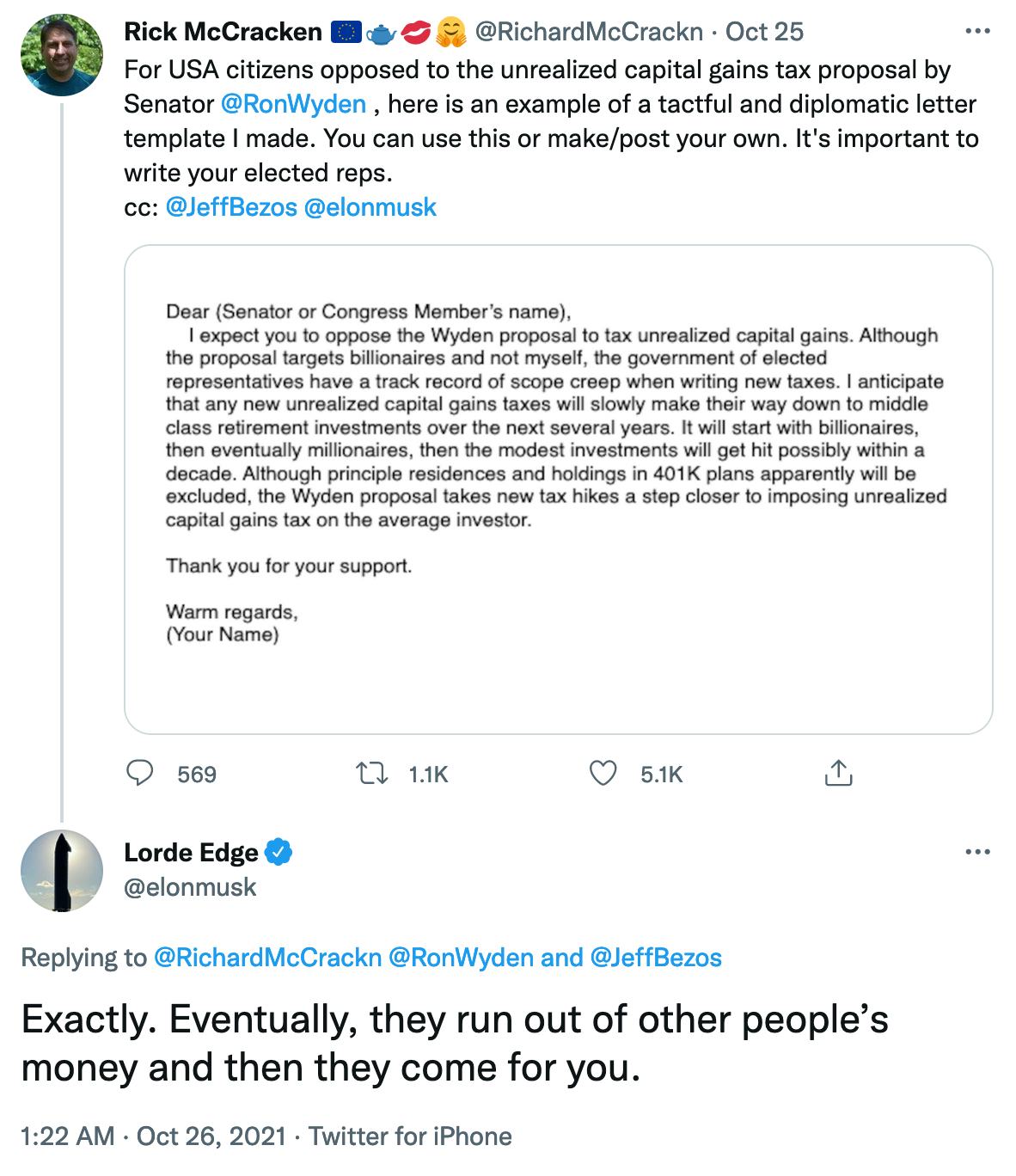Click the Rick McCracken display name
This screenshot has height=1176, width=1016.
point(223,32)
